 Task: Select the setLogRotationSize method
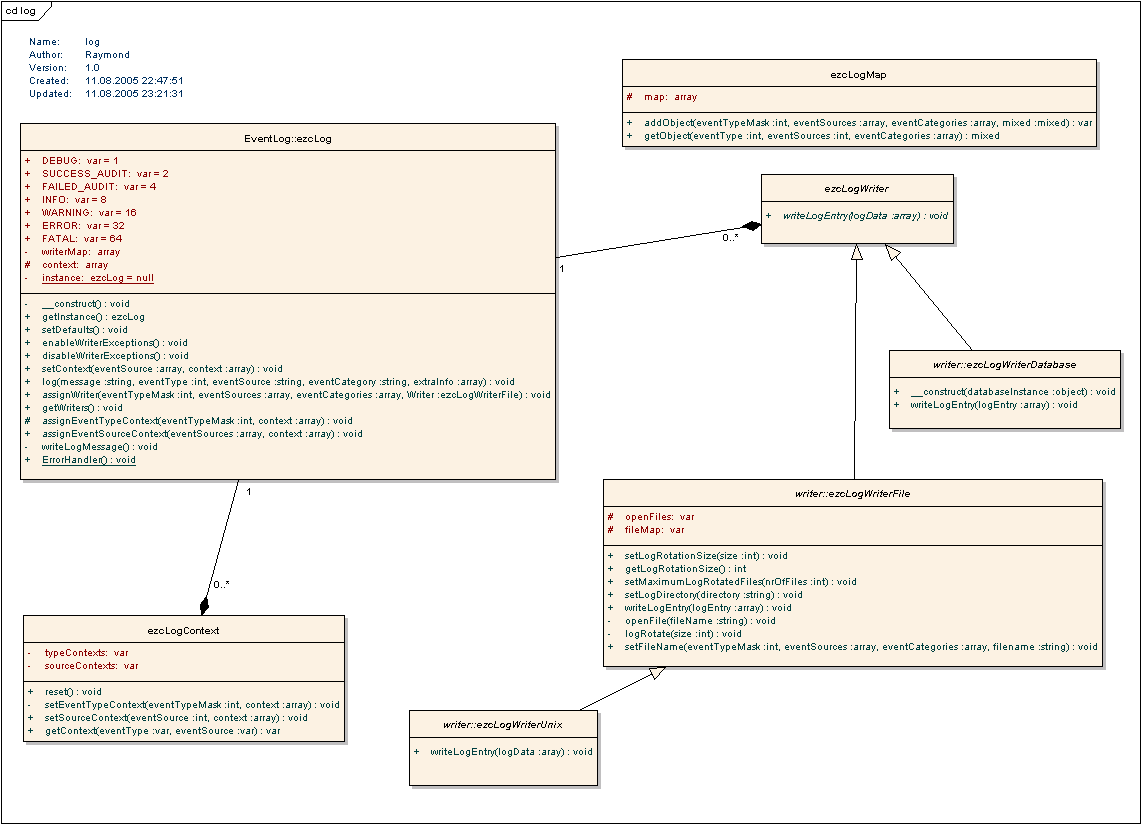coord(706,556)
